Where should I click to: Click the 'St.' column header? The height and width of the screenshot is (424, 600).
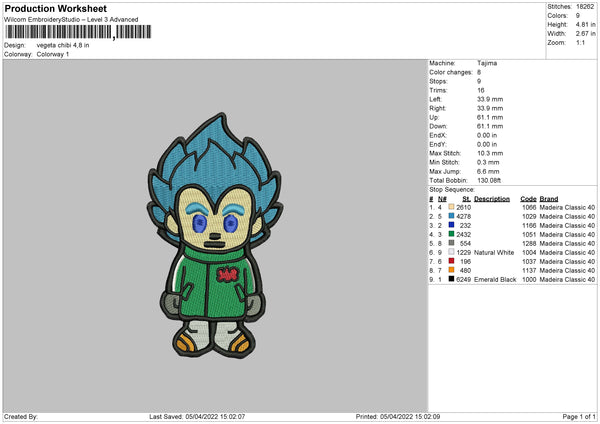(x=466, y=199)
